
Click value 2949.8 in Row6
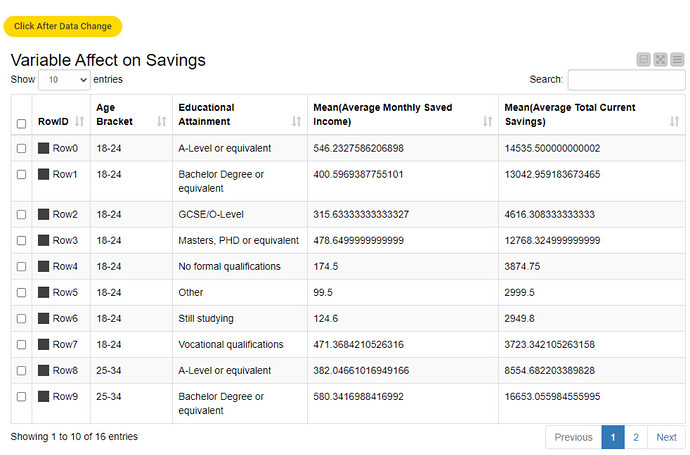point(519,319)
